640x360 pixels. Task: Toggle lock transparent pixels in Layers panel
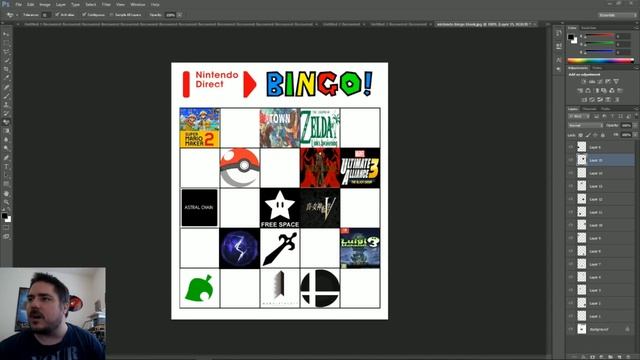pyautogui.click(x=581, y=135)
